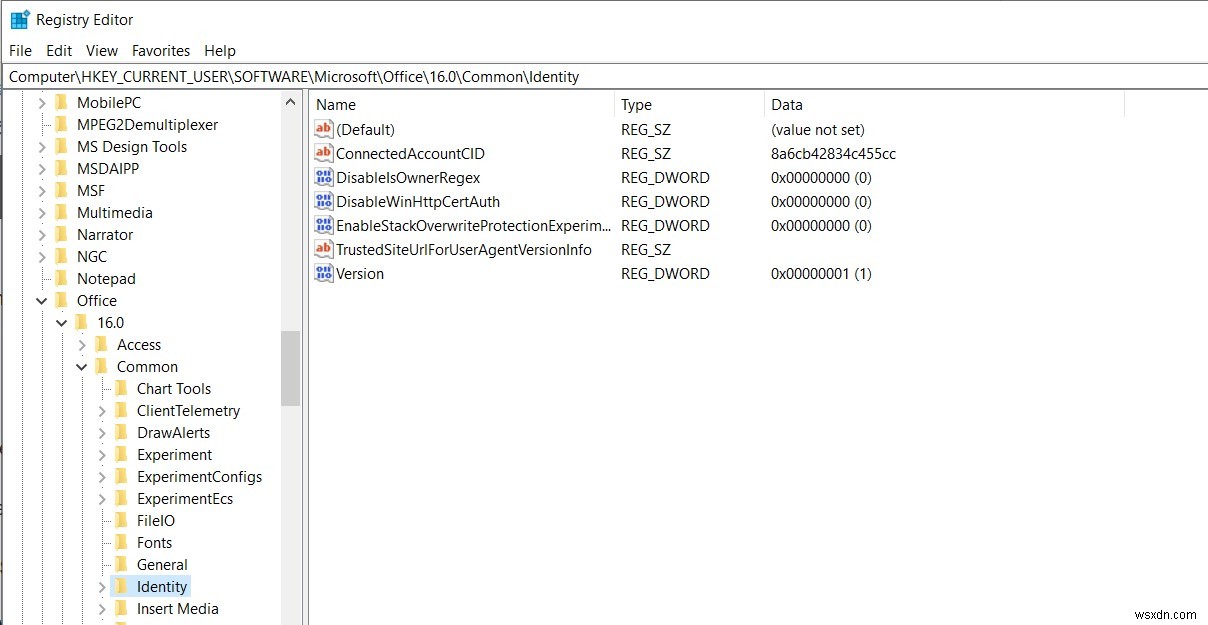Click REG_SZ type of ConnectedAccountCID
Screen dimensions: 1208x625
pyautogui.click(x=646, y=153)
